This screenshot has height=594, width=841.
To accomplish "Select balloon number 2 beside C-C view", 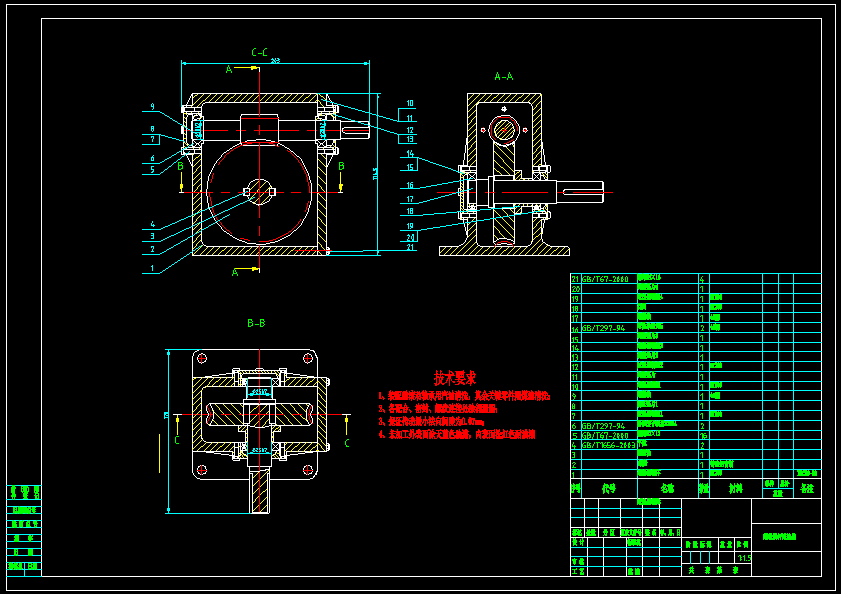I will pos(152,249).
